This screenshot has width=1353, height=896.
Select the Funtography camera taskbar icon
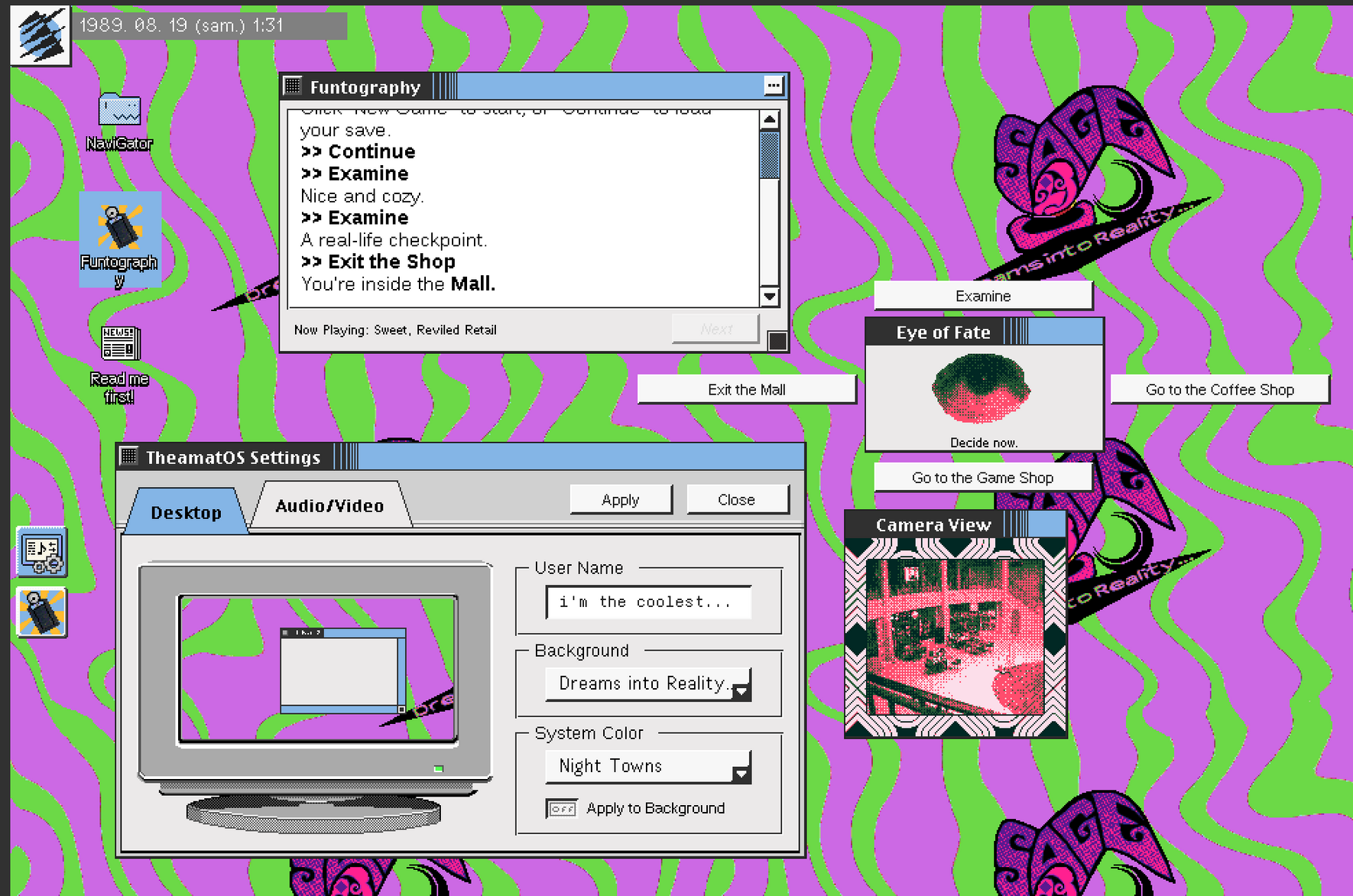pyautogui.click(x=41, y=613)
